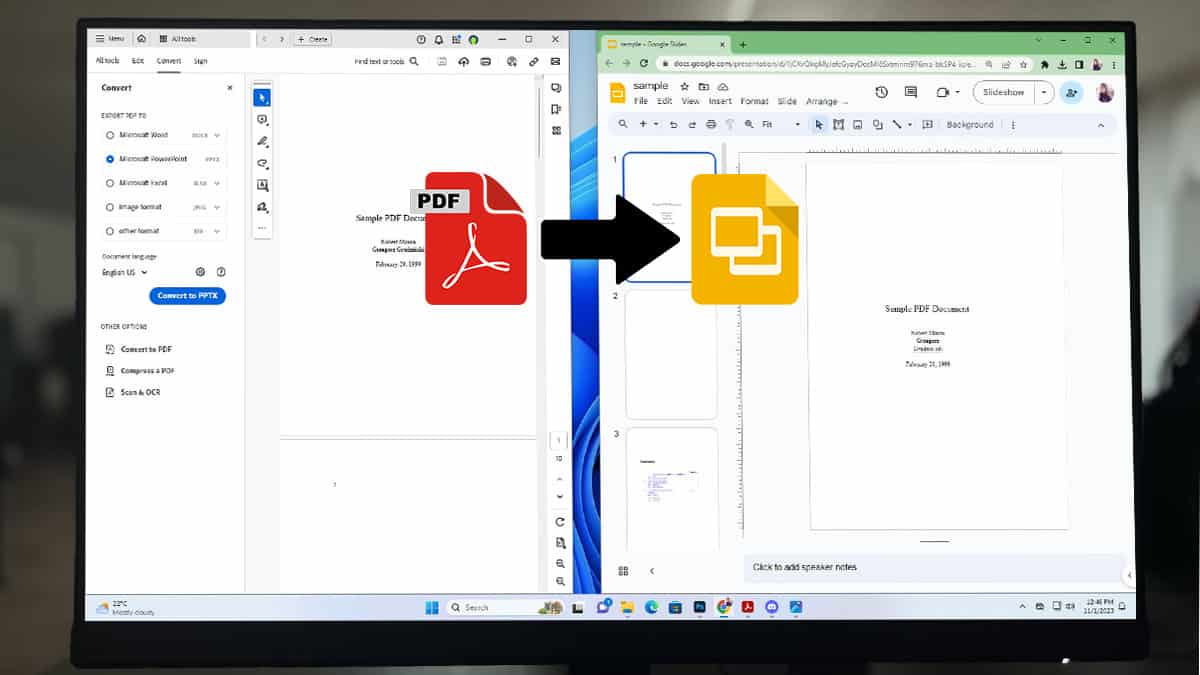This screenshot has width=1200, height=675.
Task: Open Scan & OCR option
Action: coord(133,393)
